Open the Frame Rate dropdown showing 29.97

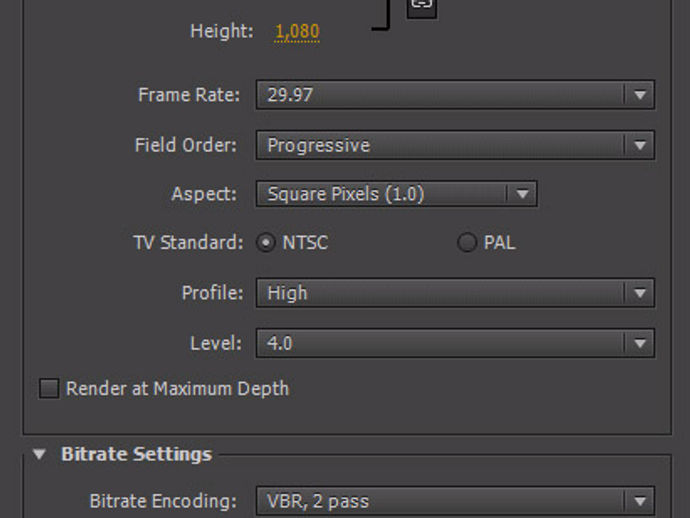pos(455,95)
